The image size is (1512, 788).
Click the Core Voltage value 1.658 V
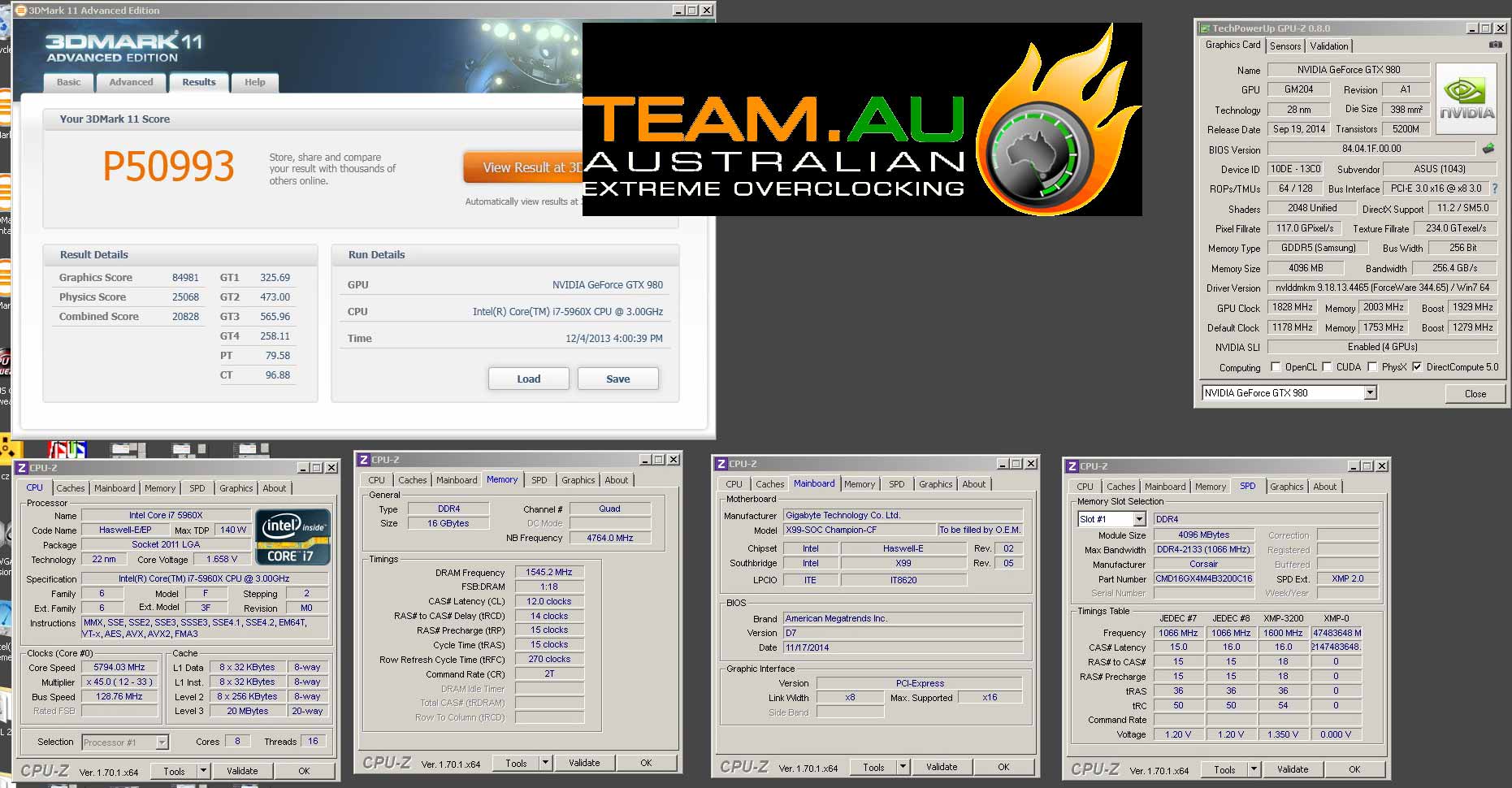pyautogui.click(x=222, y=559)
